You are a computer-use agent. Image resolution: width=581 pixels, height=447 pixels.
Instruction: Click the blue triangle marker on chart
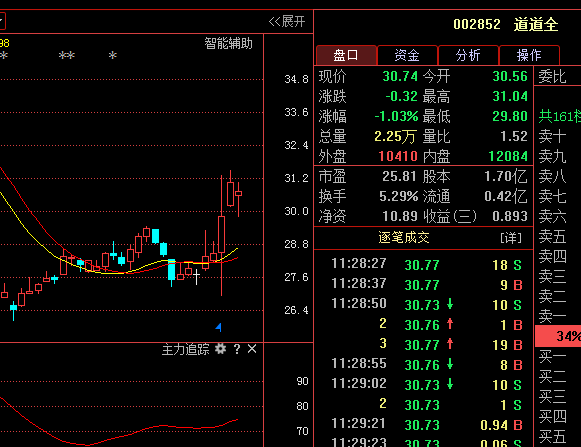pyautogui.click(x=219, y=327)
